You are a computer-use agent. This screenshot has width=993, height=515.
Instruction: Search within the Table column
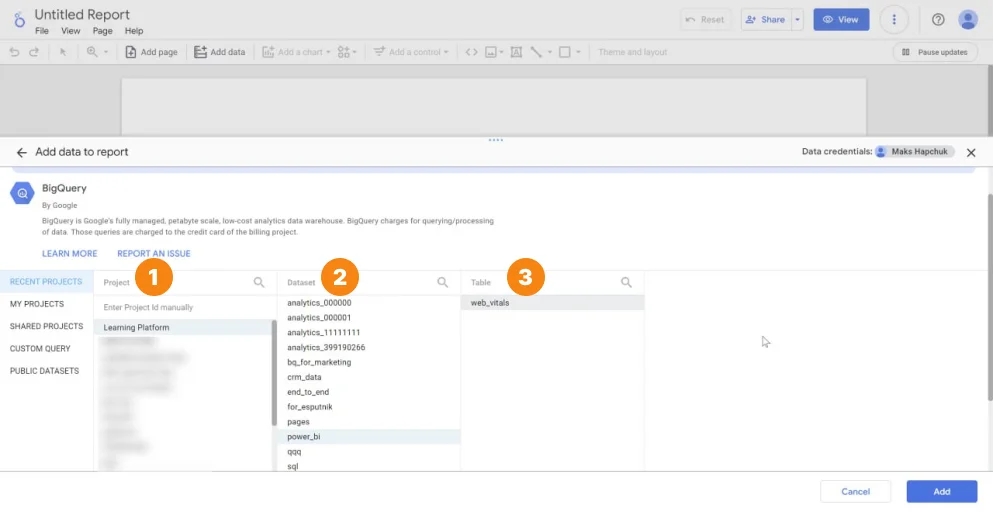tap(626, 282)
